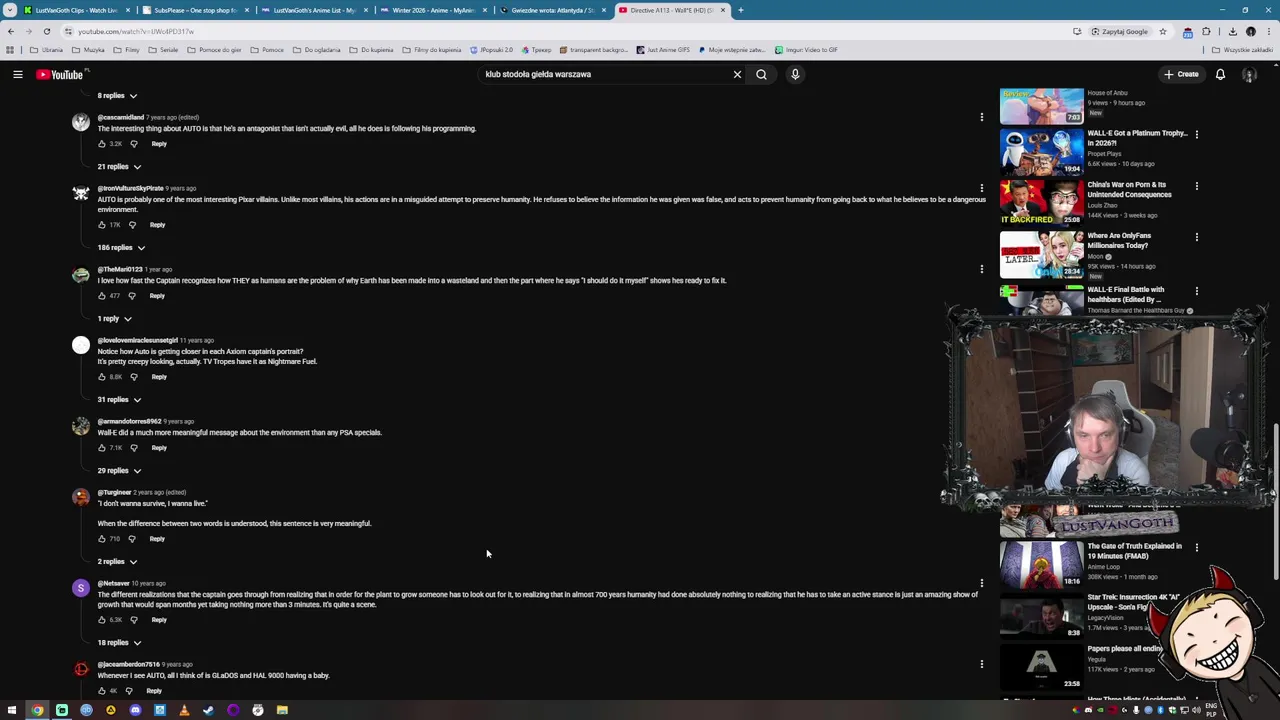Click the Create button
Screen dimensions: 1280x720
click(x=1181, y=74)
